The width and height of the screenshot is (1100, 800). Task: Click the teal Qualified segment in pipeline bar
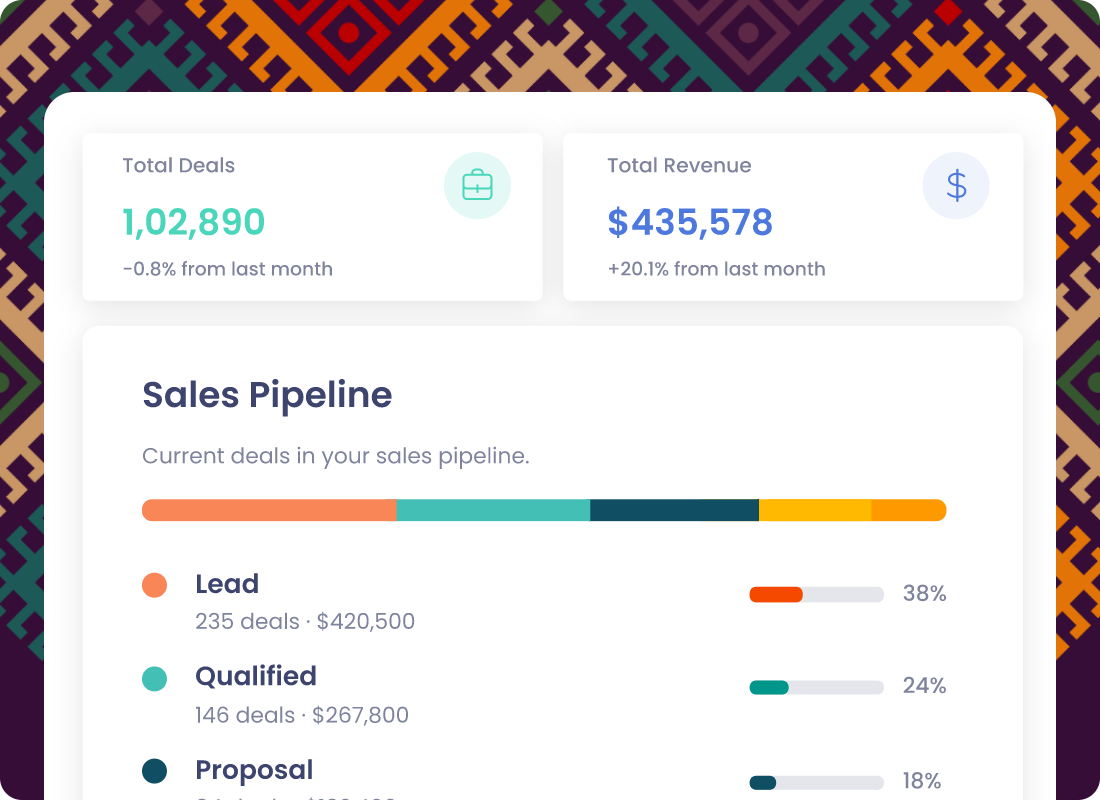point(493,510)
